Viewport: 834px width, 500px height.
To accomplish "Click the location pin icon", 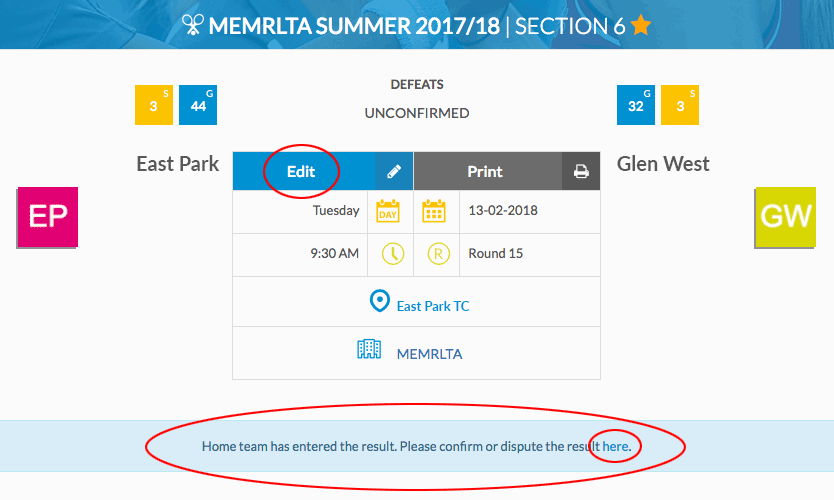I will click(380, 301).
